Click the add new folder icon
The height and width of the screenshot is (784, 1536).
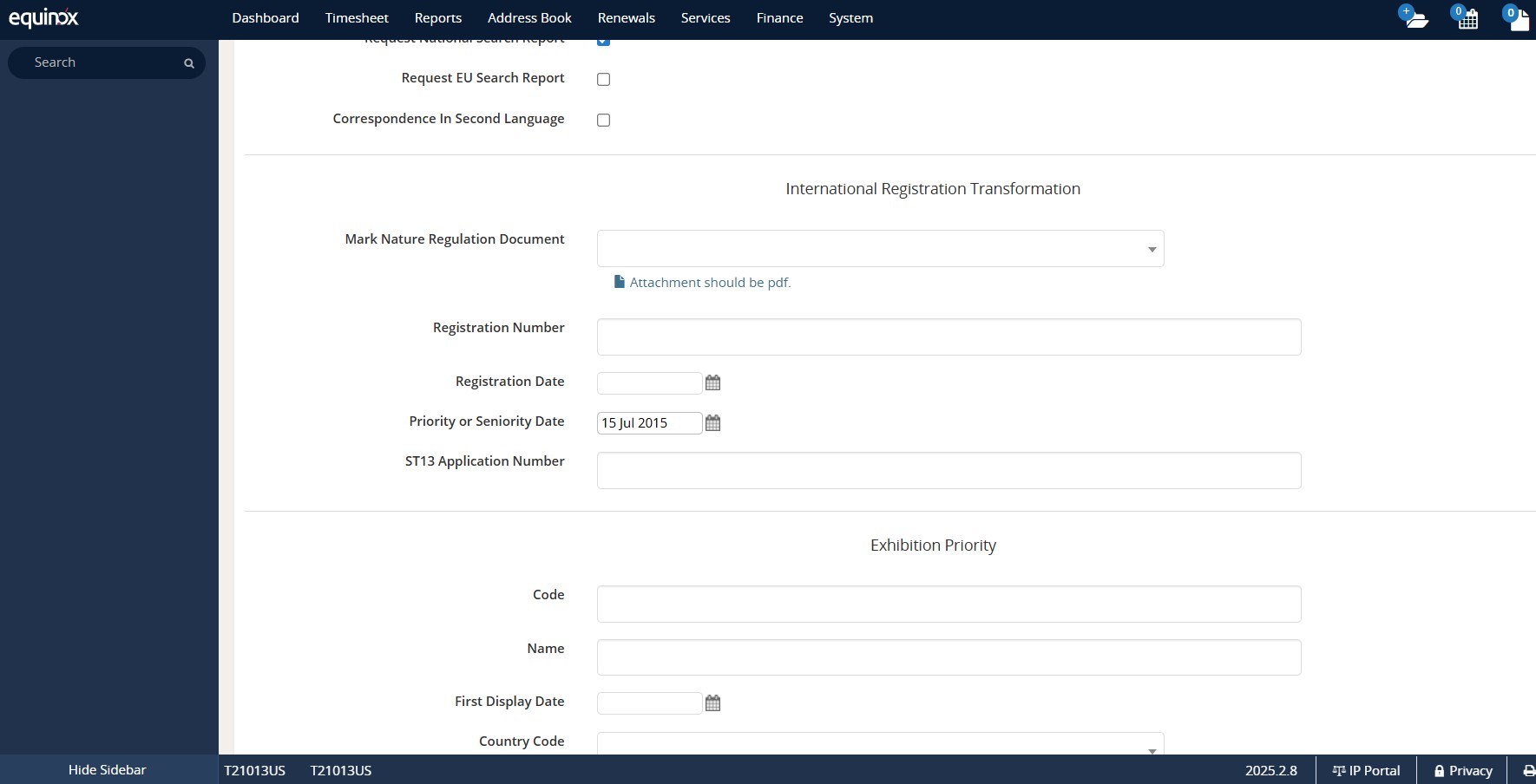click(x=1415, y=18)
